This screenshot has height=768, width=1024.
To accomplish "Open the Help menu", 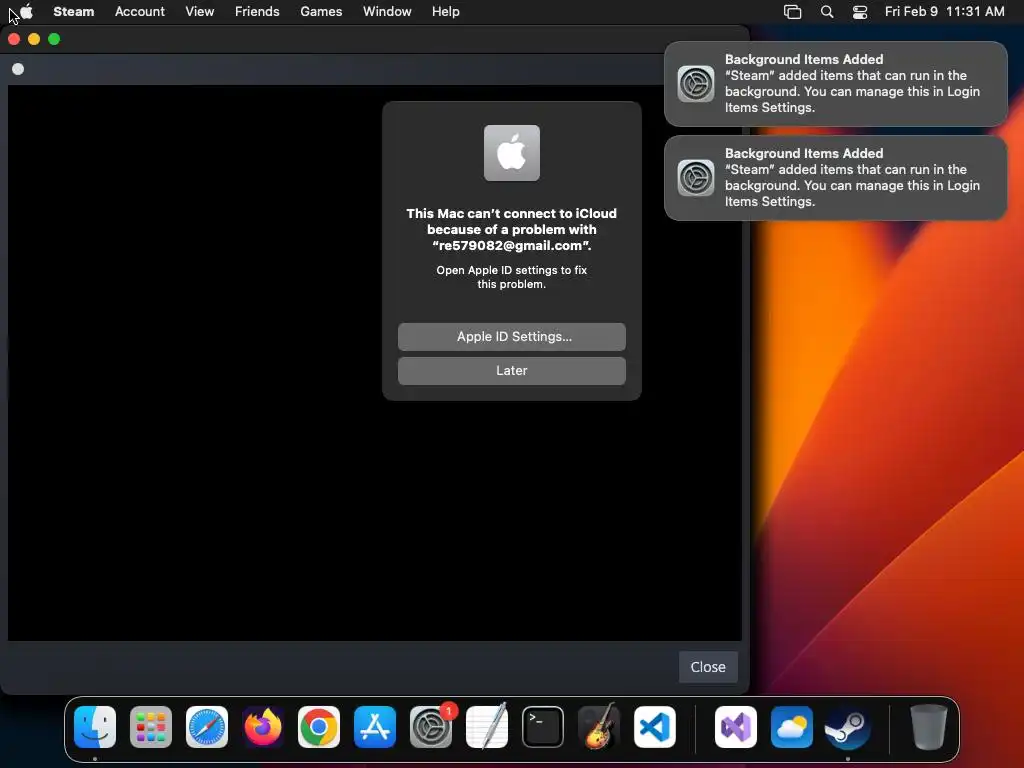I will tap(445, 11).
